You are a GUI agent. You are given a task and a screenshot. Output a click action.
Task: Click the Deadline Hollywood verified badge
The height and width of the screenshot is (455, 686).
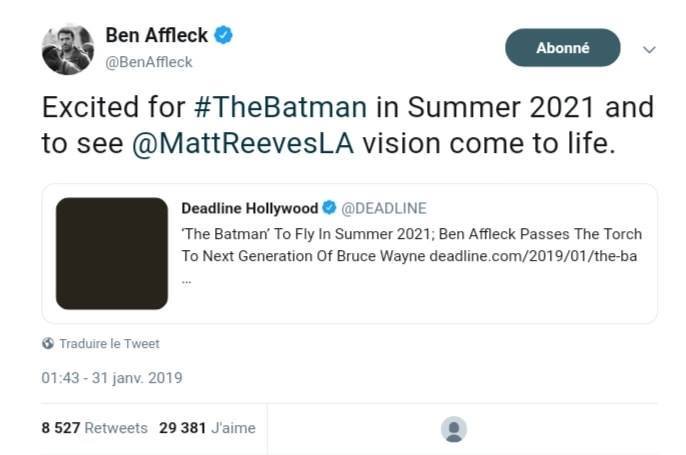point(327,208)
